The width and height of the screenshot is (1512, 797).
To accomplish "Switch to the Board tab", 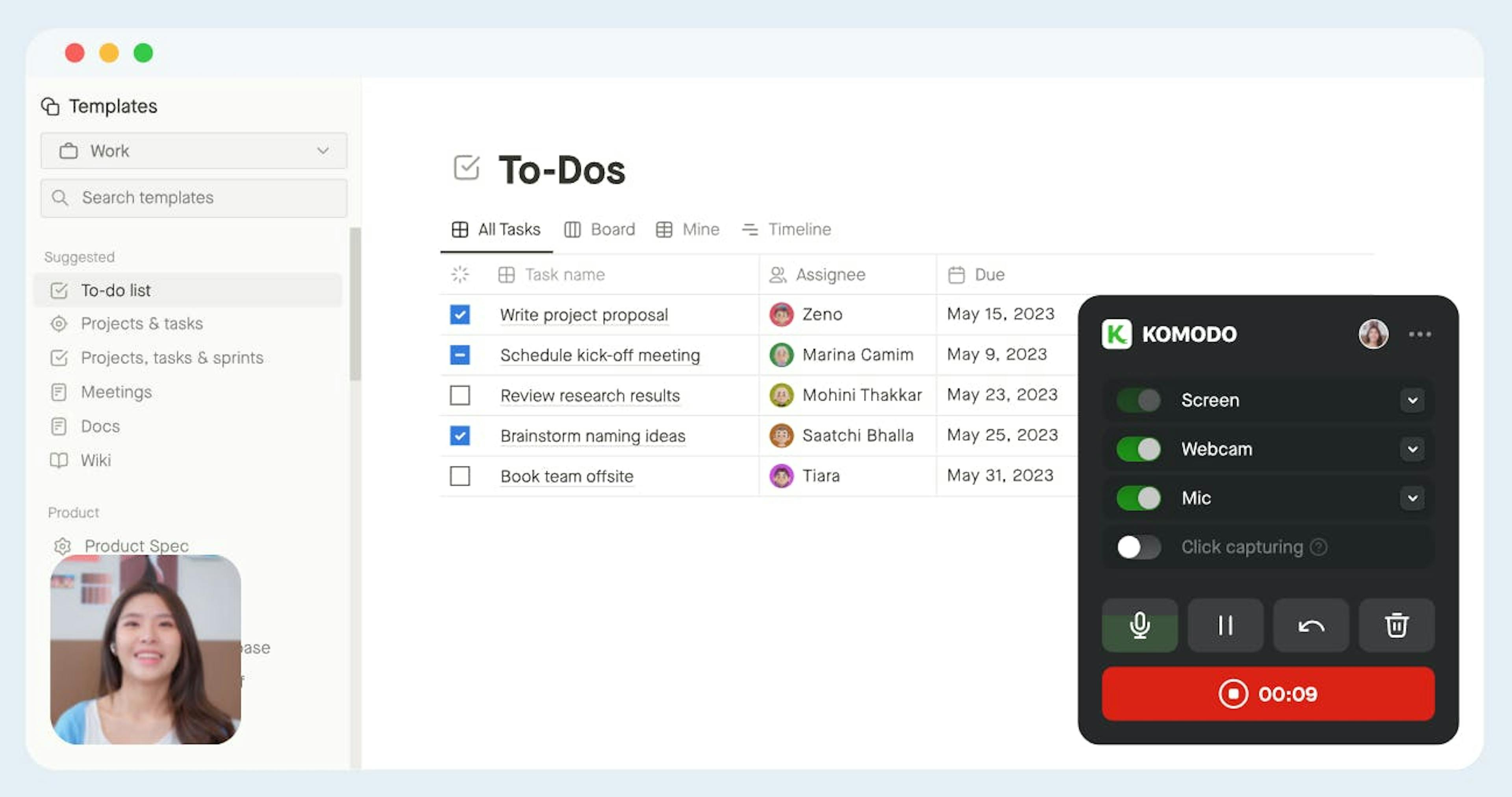I will coord(599,230).
